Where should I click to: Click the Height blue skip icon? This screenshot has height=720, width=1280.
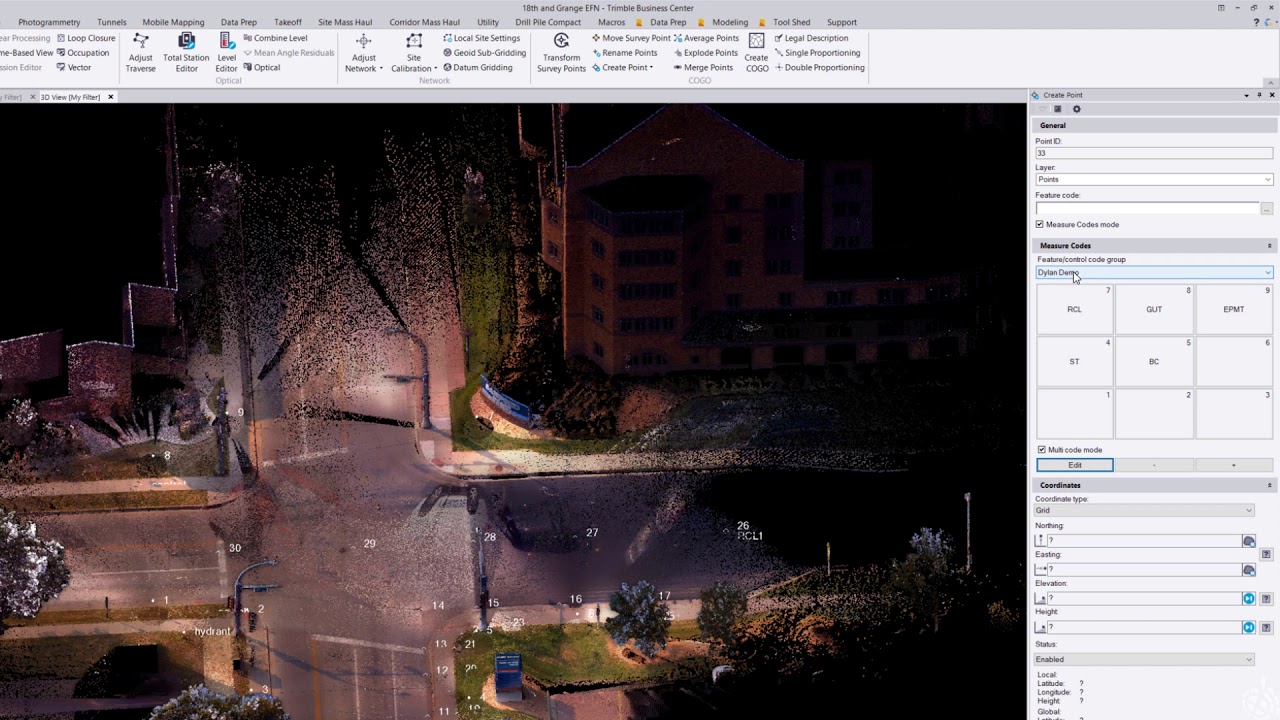[x=1248, y=627]
